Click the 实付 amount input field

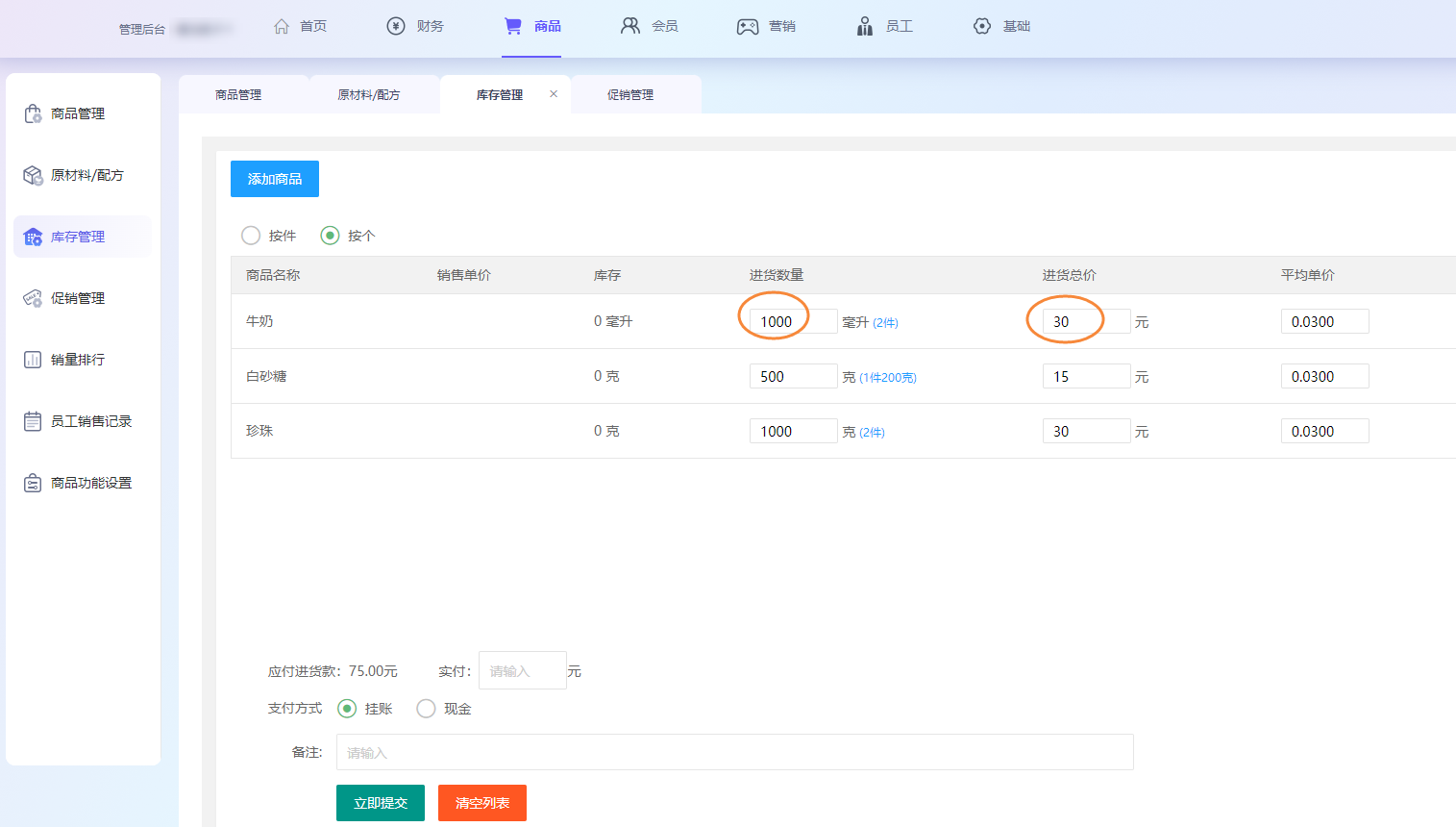pyautogui.click(x=522, y=670)
